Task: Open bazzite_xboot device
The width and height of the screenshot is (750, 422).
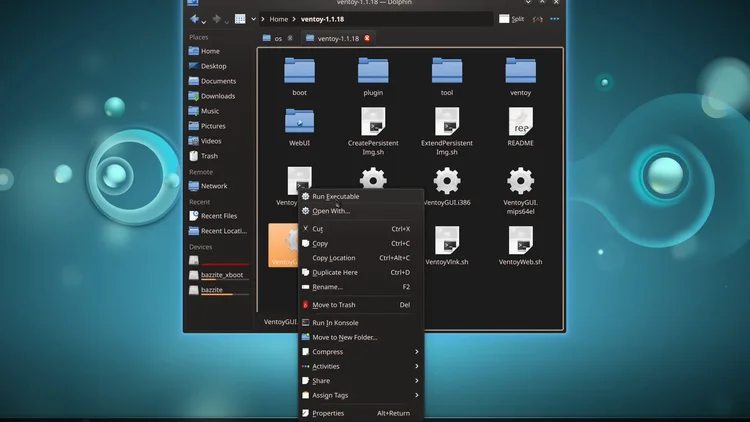Action: point(219,275)
